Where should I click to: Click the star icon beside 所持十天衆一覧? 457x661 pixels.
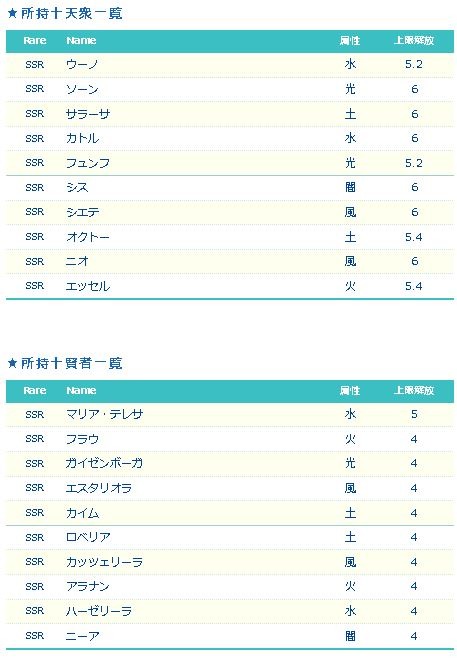(12, 13)
